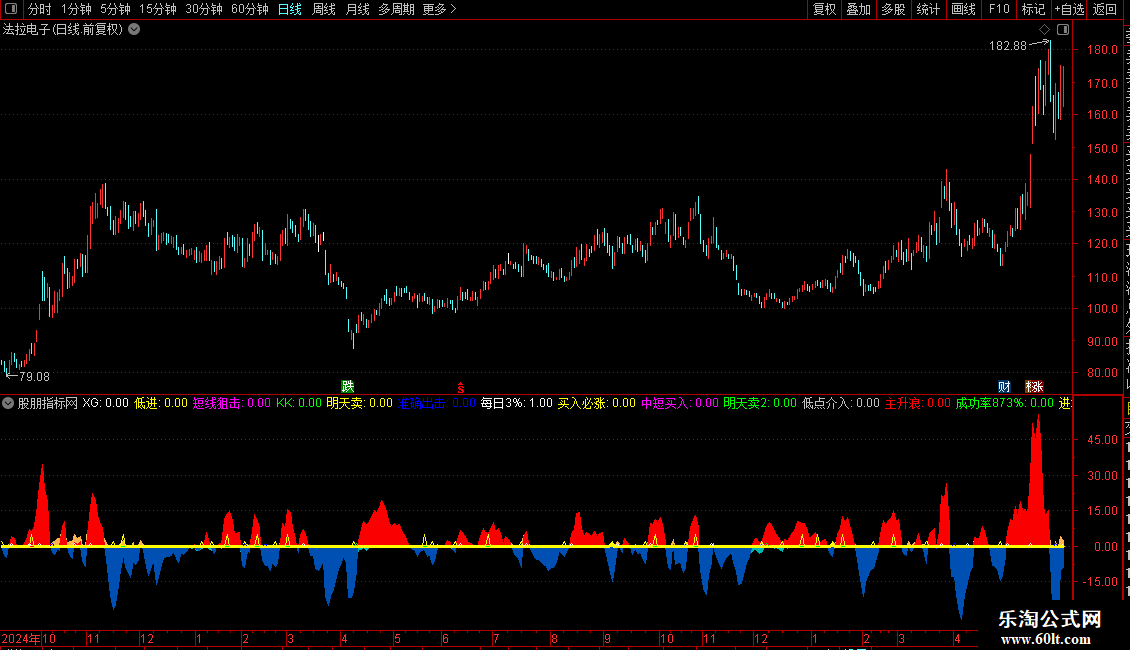The width and height of the screenshot is (1130, 650).
Task: Click the 2024年 date axis label
Action: pos(21,638)
